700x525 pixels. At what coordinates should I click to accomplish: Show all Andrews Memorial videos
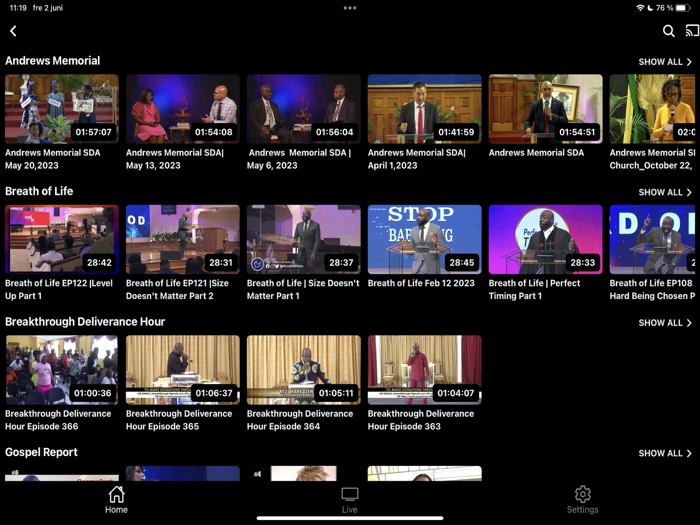pyautogui.click(x=665, y=62)
